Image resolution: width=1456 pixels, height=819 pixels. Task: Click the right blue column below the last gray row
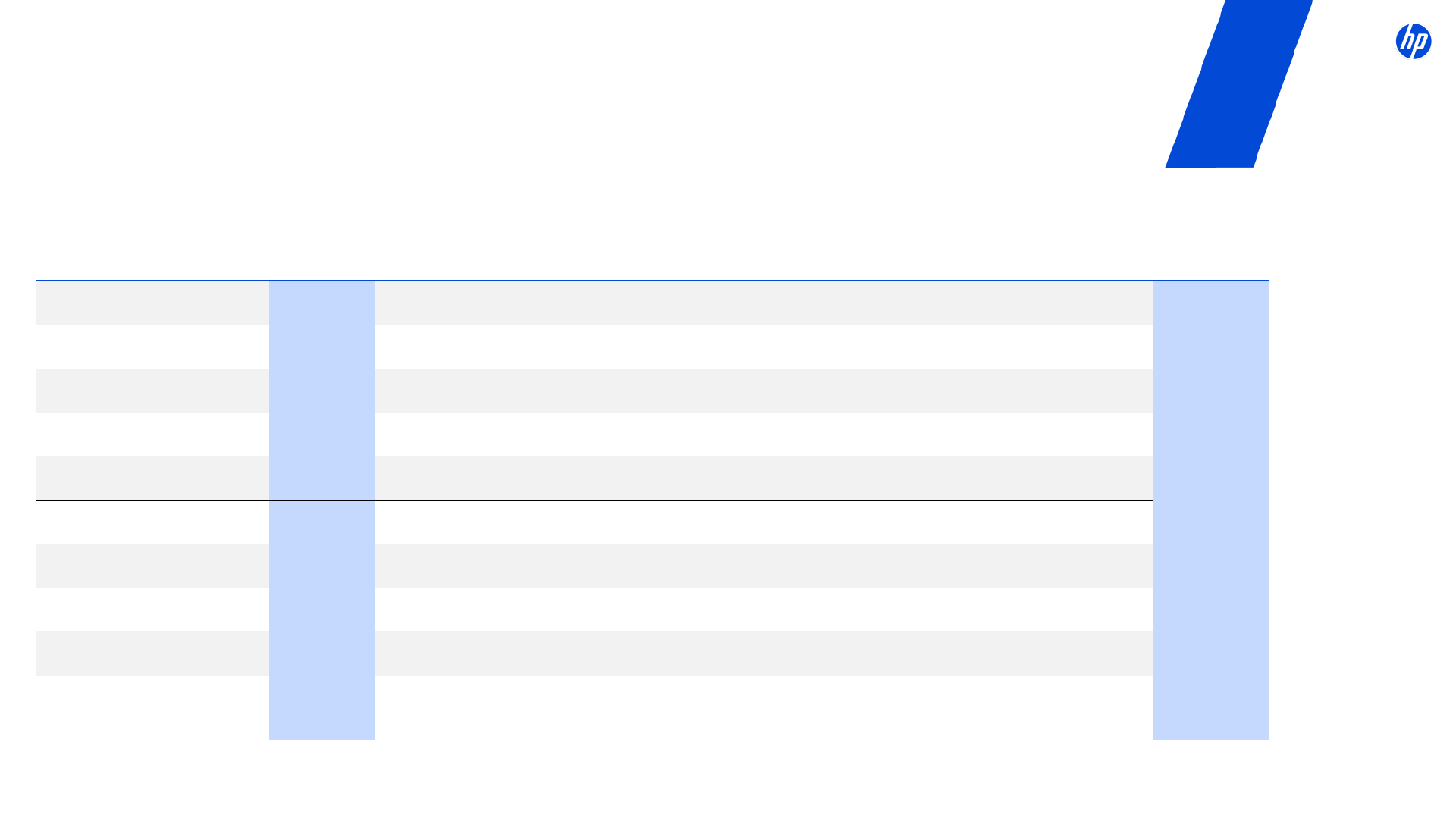[1210, 708]
